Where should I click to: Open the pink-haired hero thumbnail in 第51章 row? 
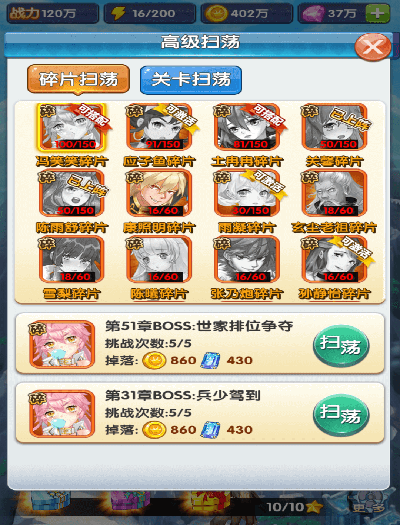(62, 345)
